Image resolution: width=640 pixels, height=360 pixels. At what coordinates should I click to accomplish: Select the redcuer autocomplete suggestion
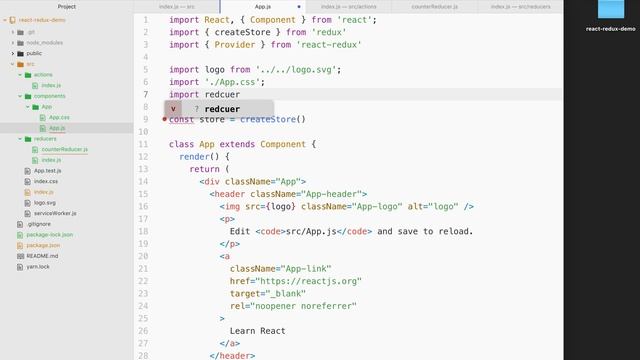(219, 109)
